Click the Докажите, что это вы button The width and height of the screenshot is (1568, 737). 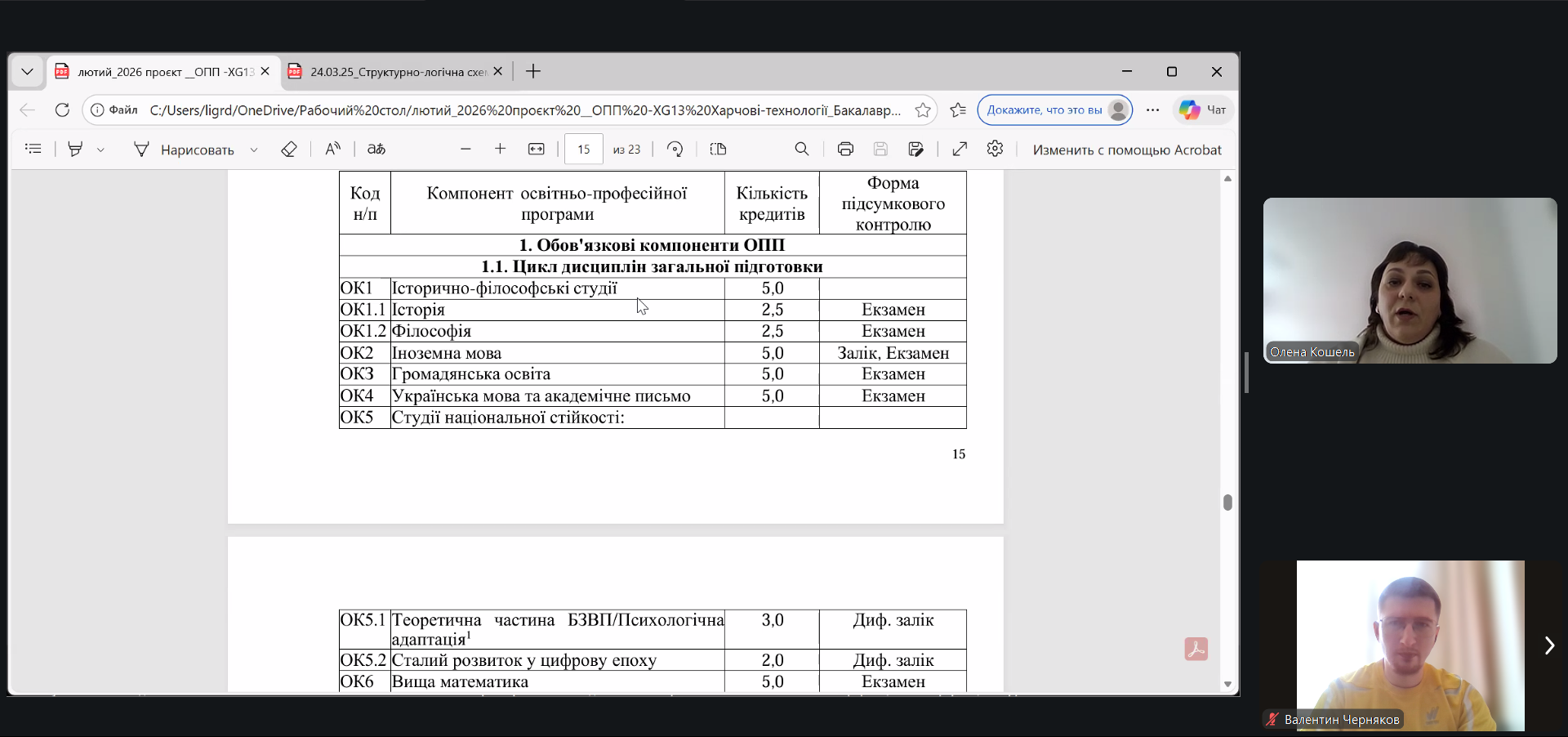coord(1045,109)
